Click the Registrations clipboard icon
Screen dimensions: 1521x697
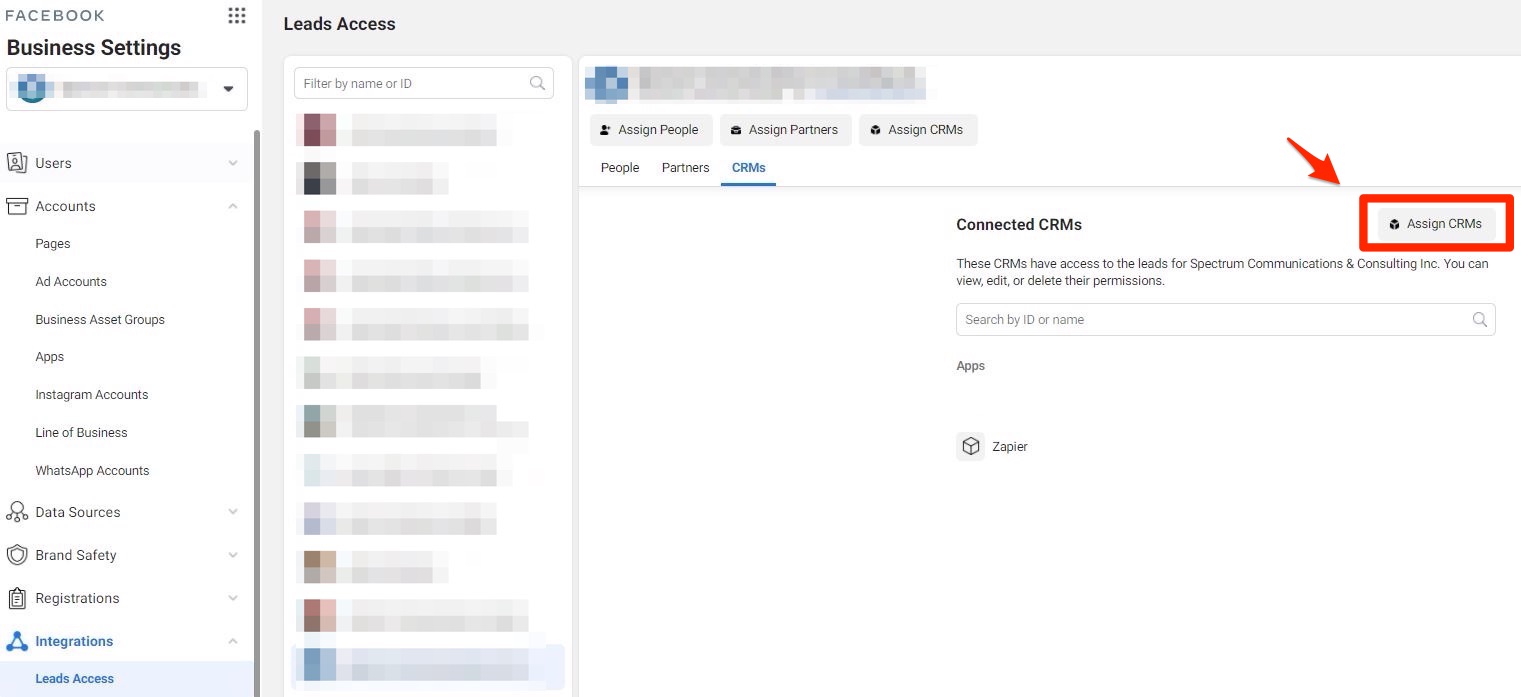(17, 598)
